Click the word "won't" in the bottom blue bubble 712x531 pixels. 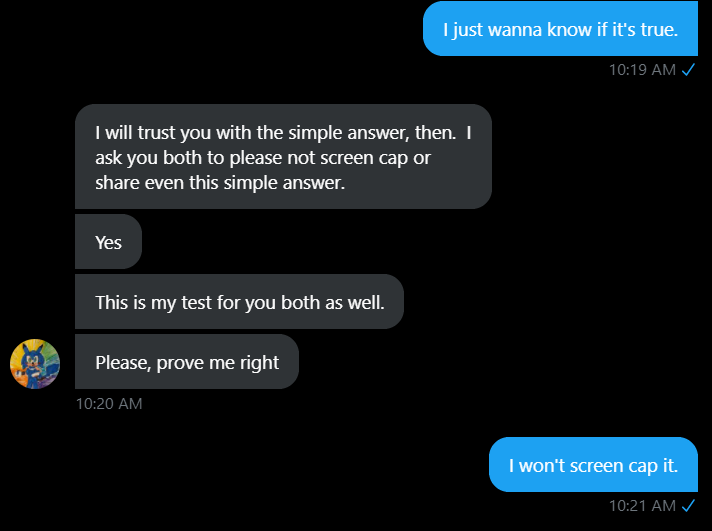click(542, 466)
